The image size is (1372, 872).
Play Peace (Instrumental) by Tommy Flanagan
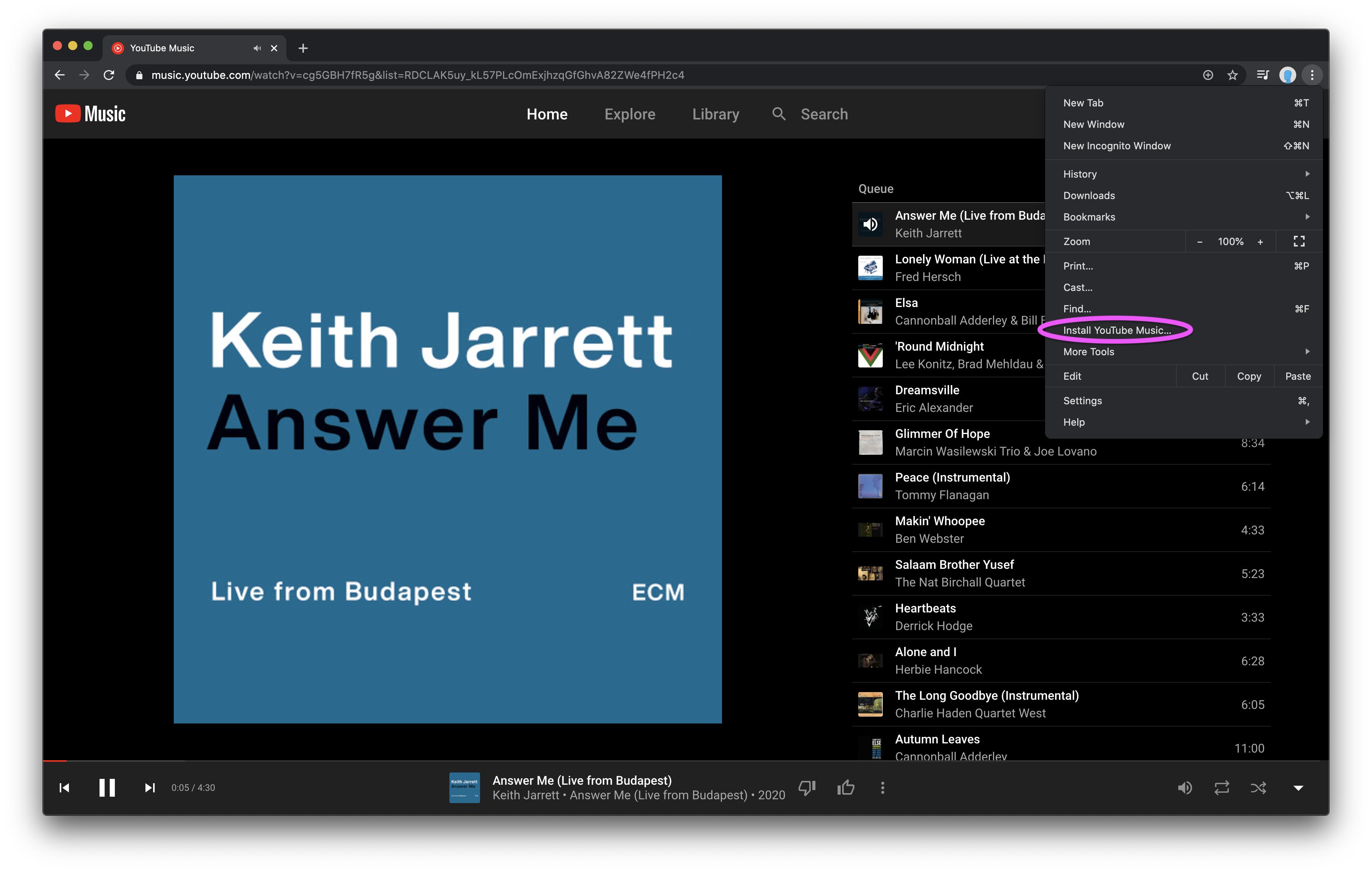(1061, 487)
